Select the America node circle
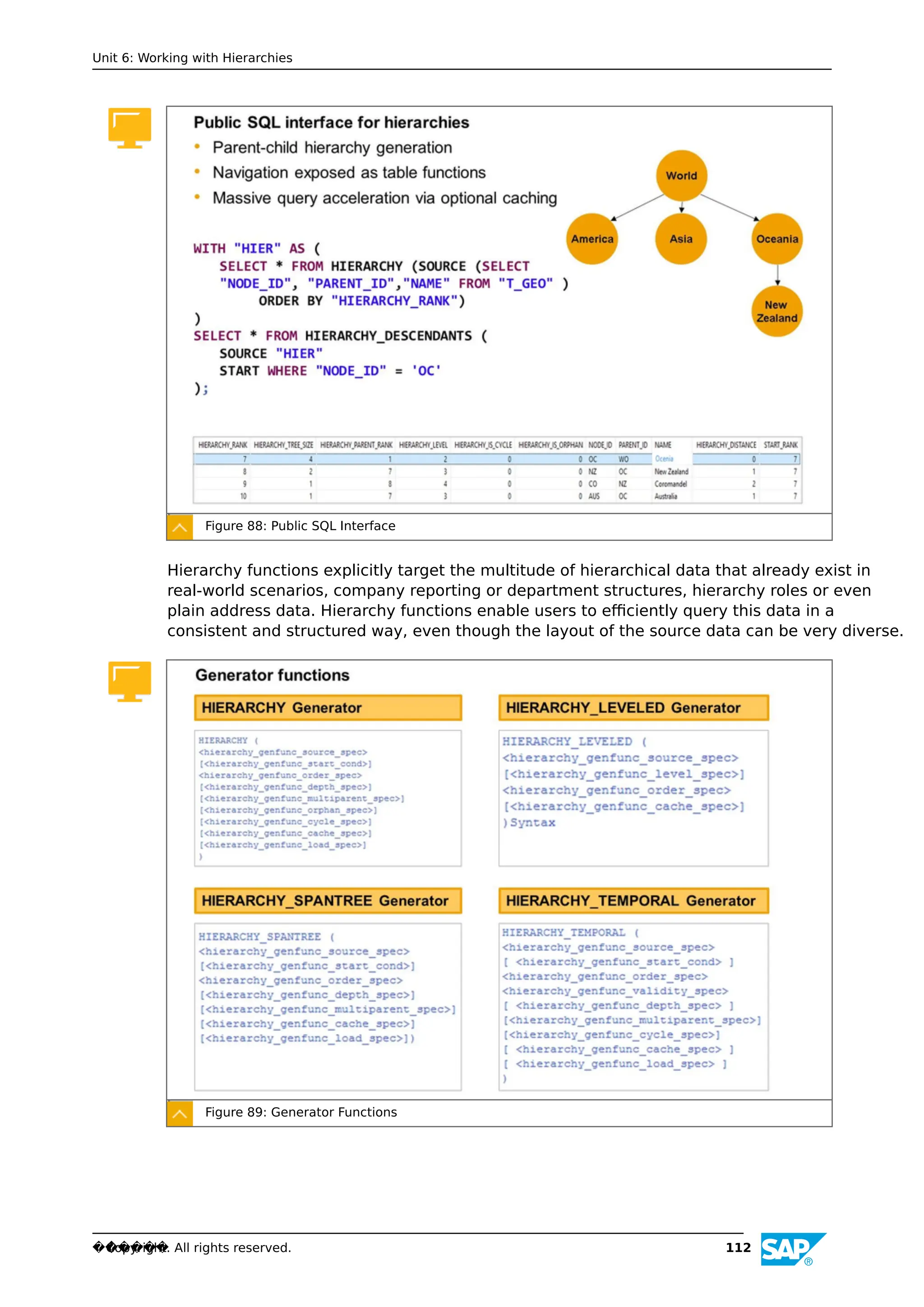Screen dimensions: 924x1307 pyautogui.click(x=592, y=239)
